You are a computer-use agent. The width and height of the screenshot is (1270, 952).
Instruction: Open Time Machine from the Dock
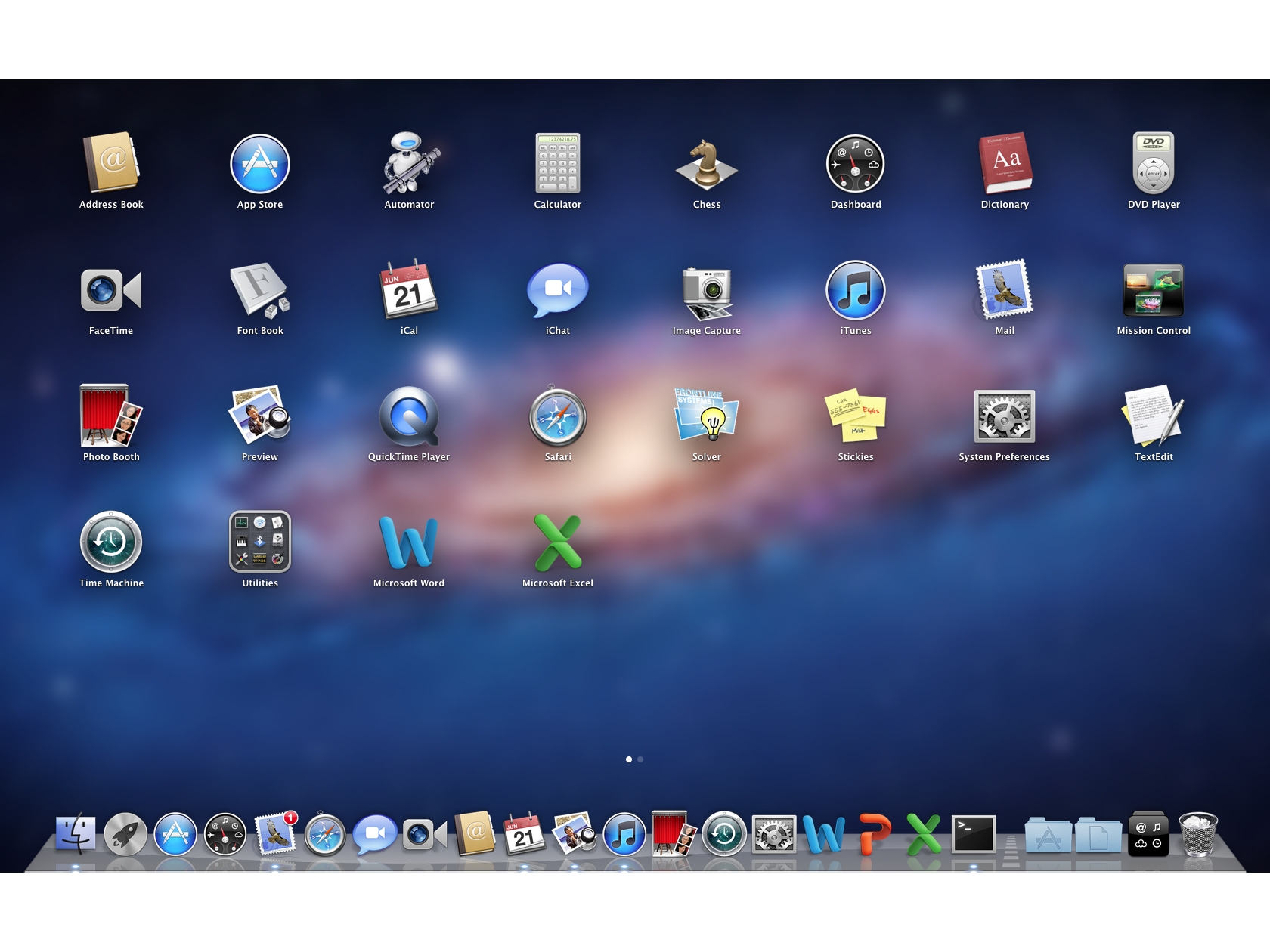point(724,835)
